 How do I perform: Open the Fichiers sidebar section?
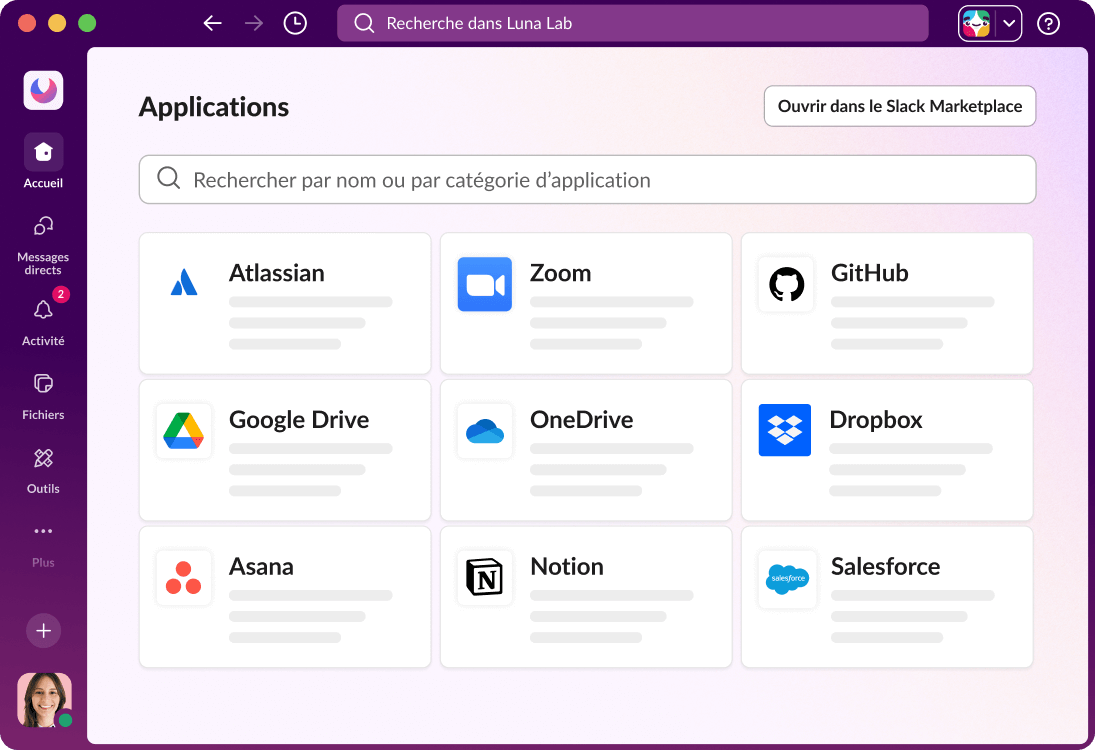tap(43, 384)
